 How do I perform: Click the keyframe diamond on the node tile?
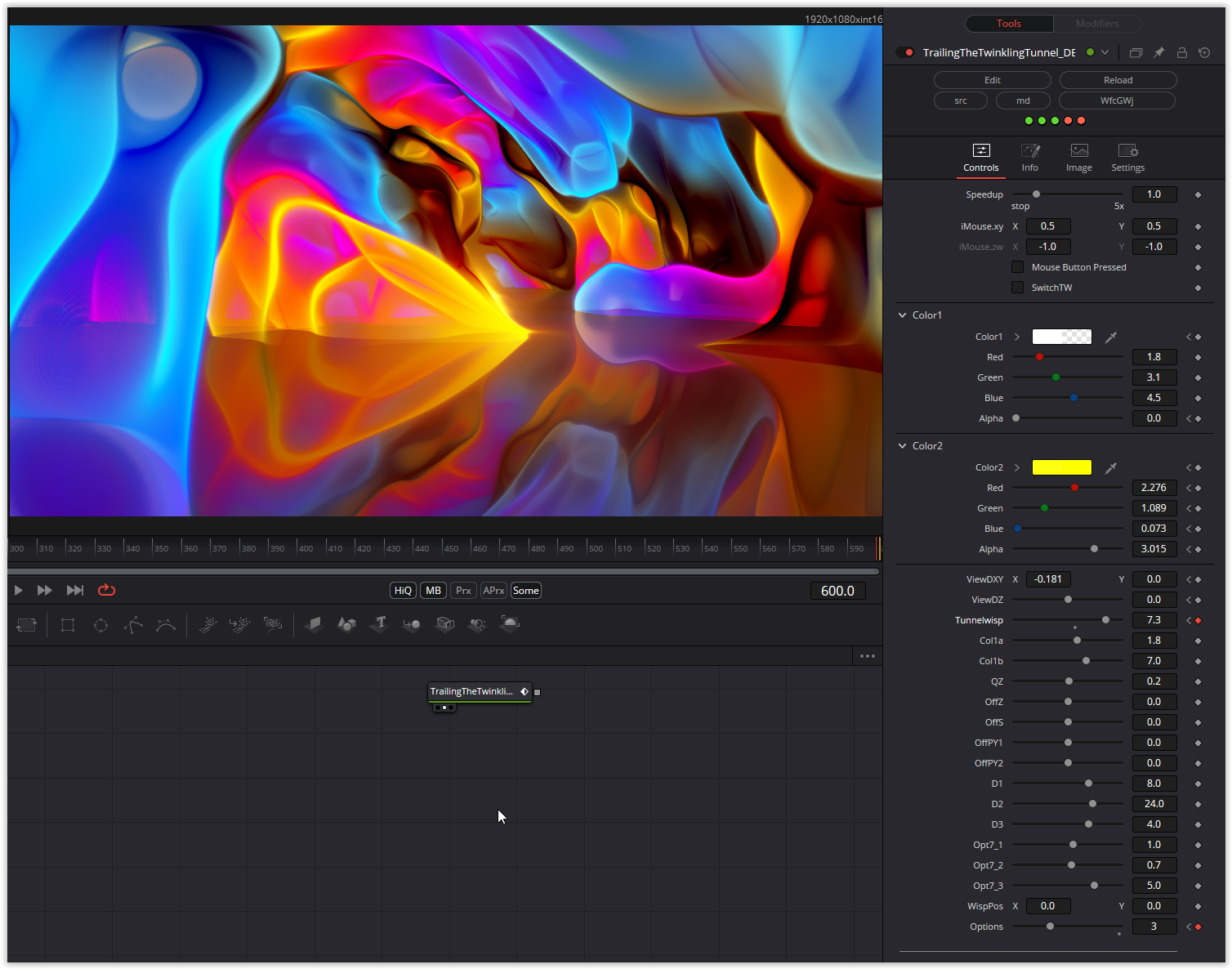pos(524,691)
